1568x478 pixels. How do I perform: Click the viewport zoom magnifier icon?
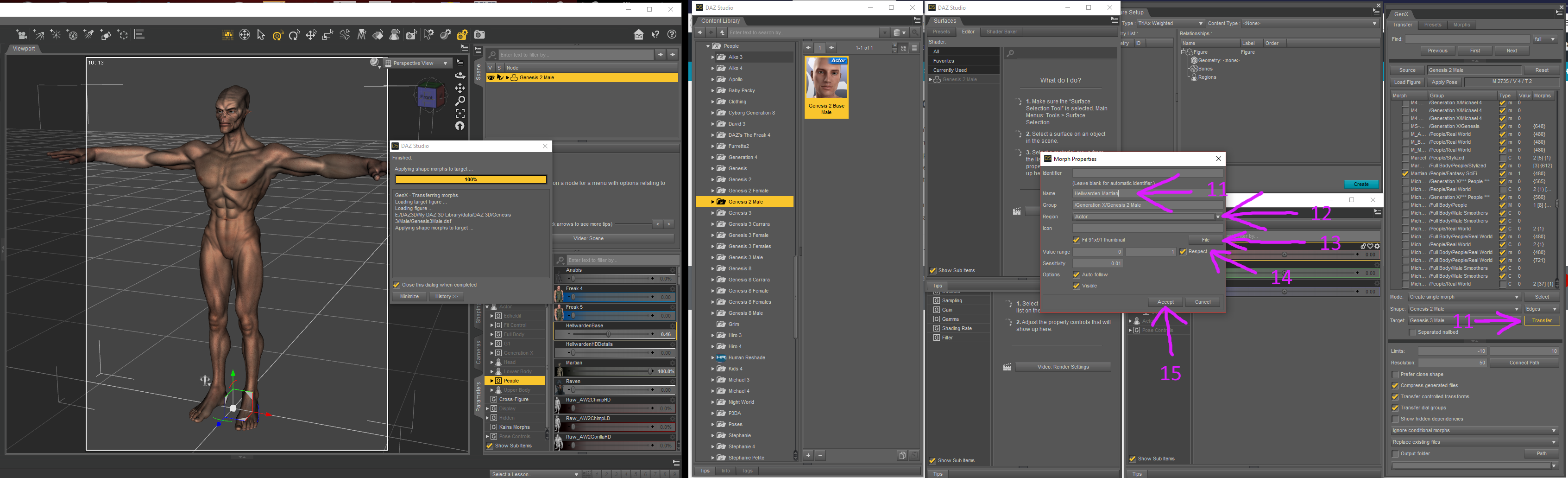pyautogui.click(x=460, y=101)
